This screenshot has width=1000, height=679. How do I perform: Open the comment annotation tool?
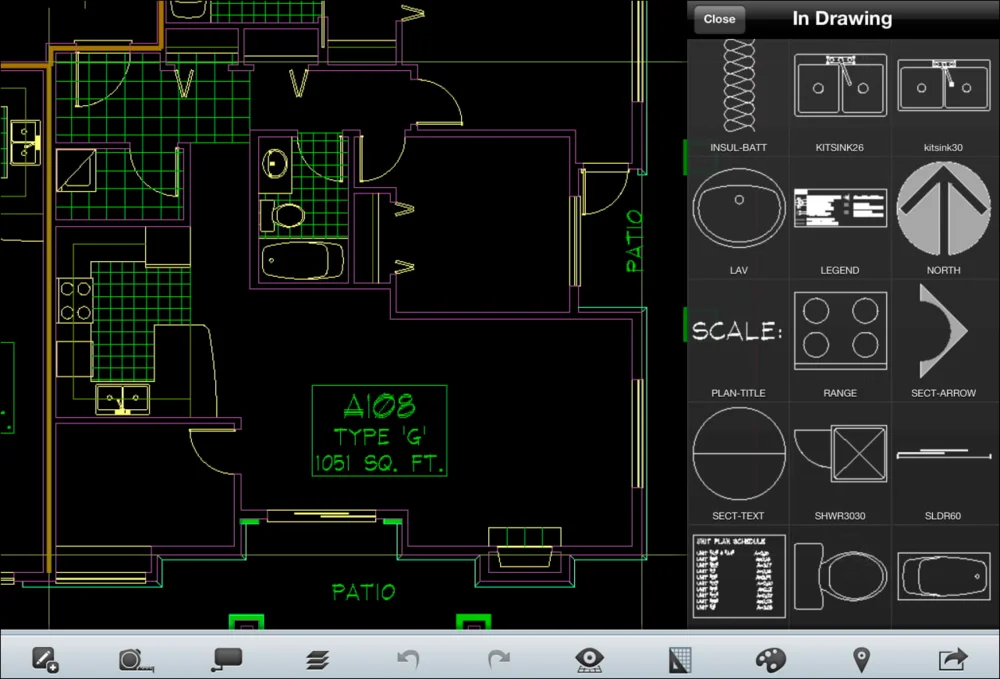click(227, 660)
